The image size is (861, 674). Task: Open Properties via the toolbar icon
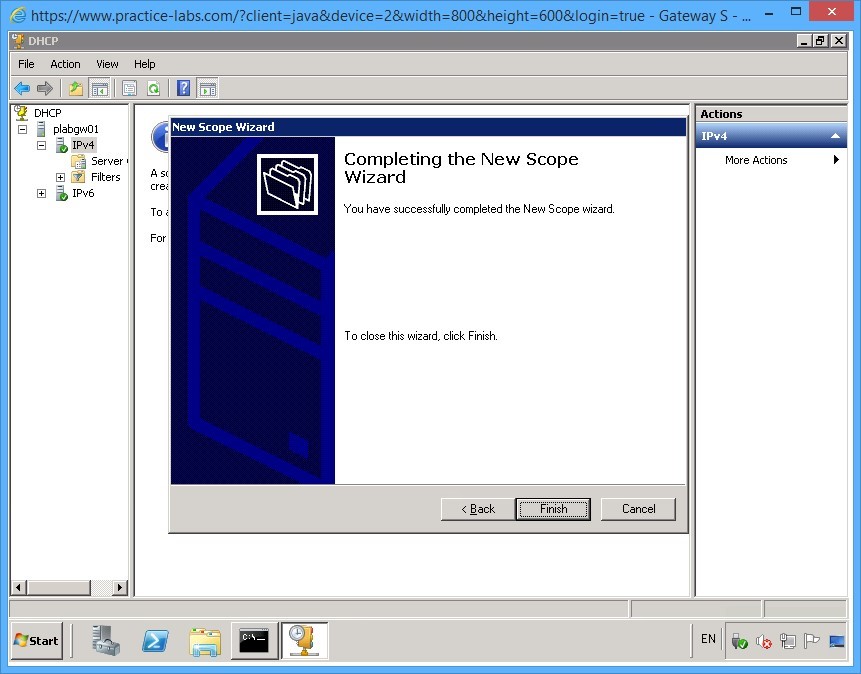(x=128, y=88)
